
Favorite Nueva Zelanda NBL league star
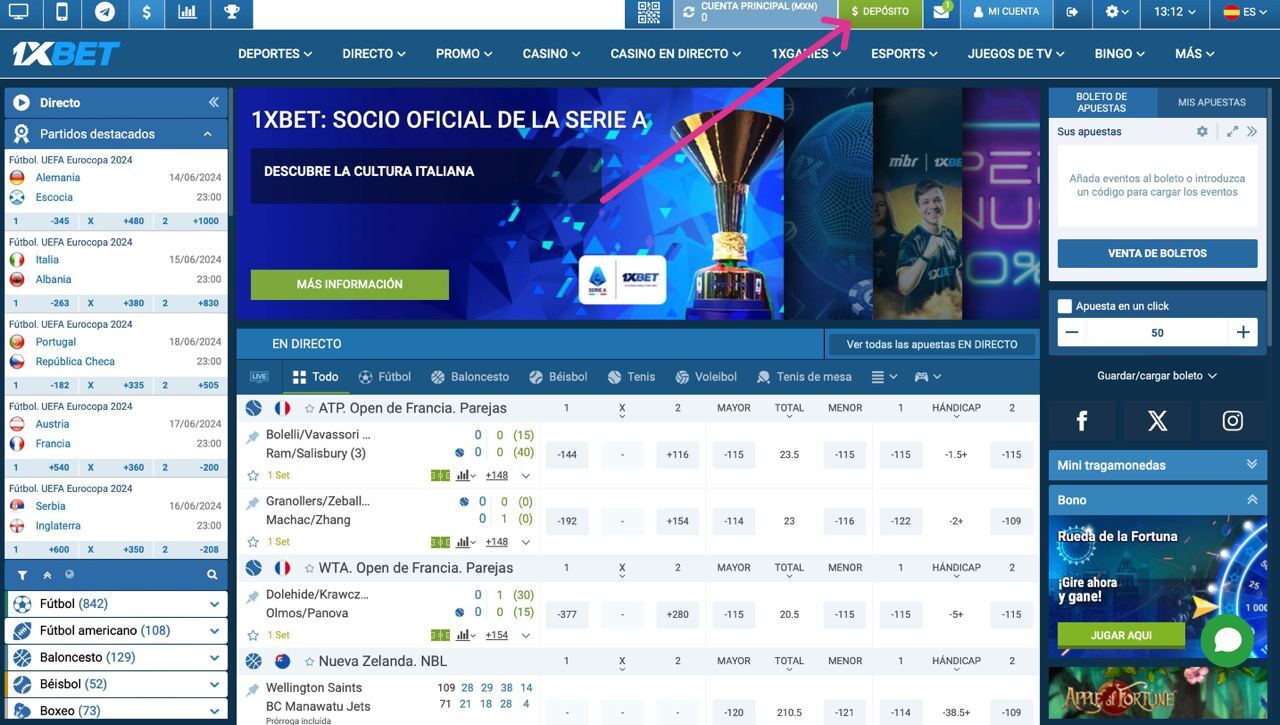pyautogui.click(x=310, y=661)
